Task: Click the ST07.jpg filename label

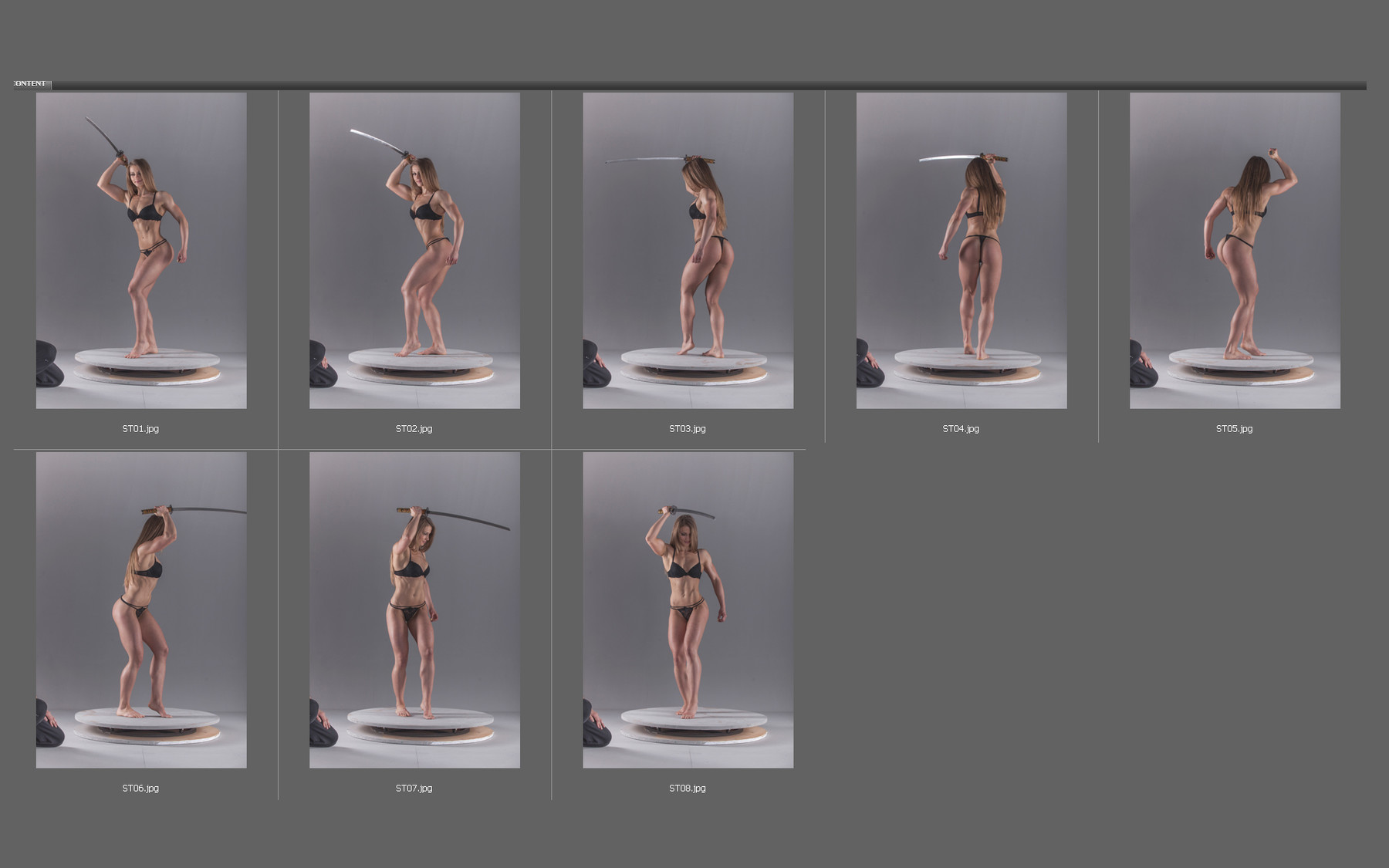Action: (x=414, y=788)
